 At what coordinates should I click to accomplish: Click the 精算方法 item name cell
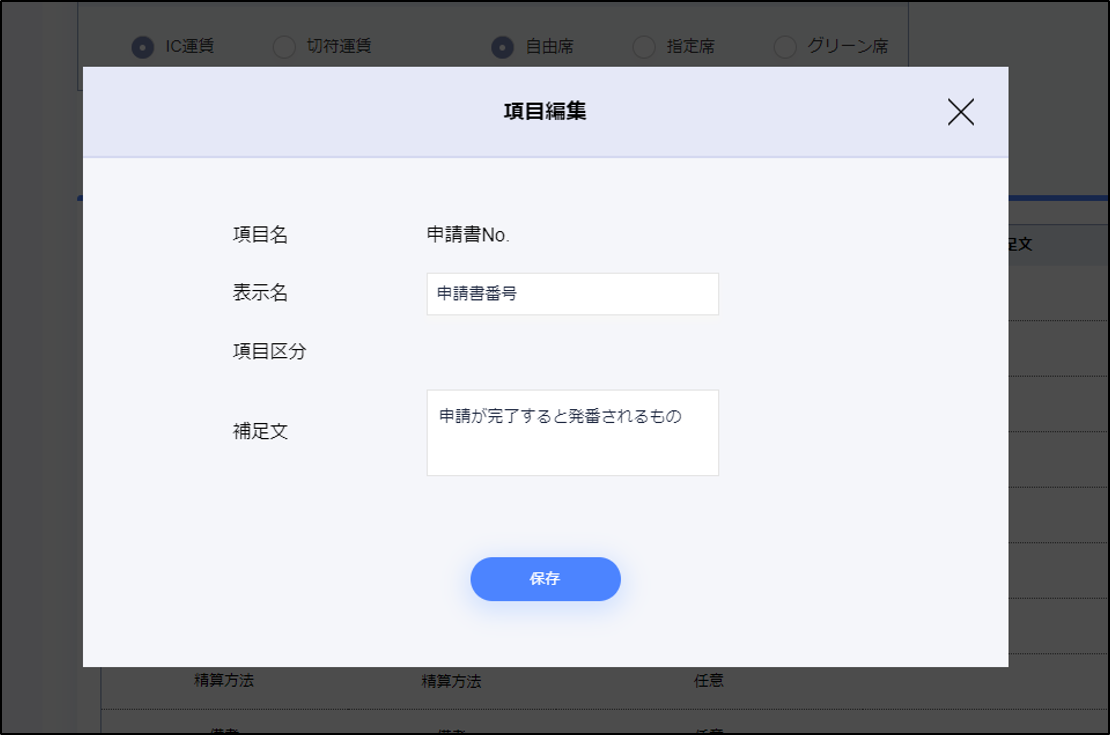click(x=224, y=681)
